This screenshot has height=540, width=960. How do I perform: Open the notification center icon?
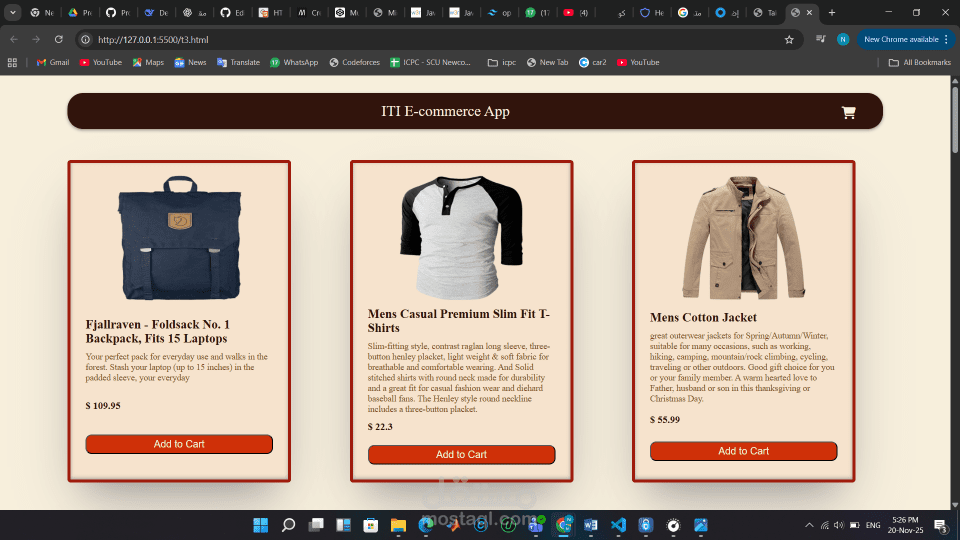coord(941,525)
